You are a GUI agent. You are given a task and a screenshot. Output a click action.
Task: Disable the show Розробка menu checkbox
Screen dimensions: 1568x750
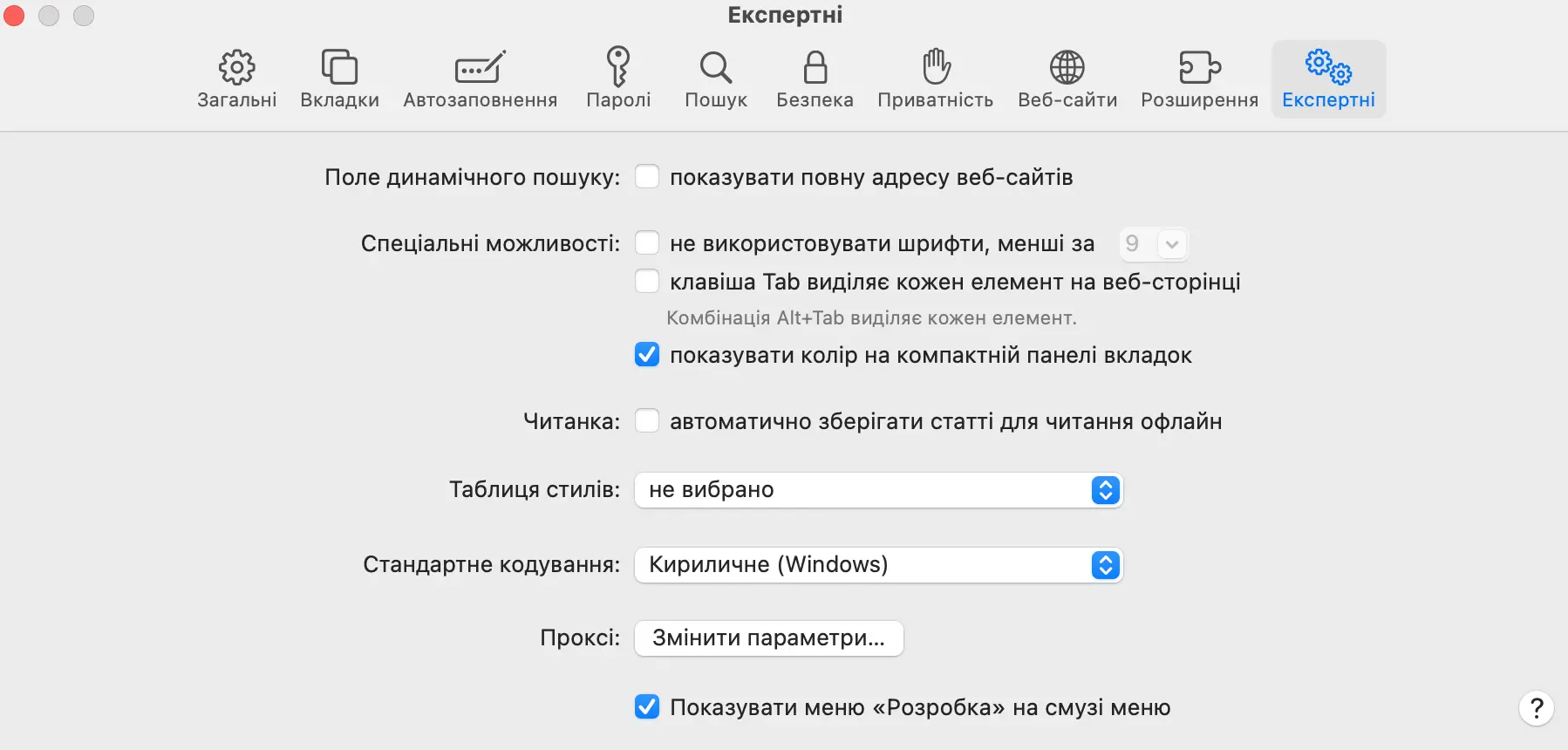[647, 707]
